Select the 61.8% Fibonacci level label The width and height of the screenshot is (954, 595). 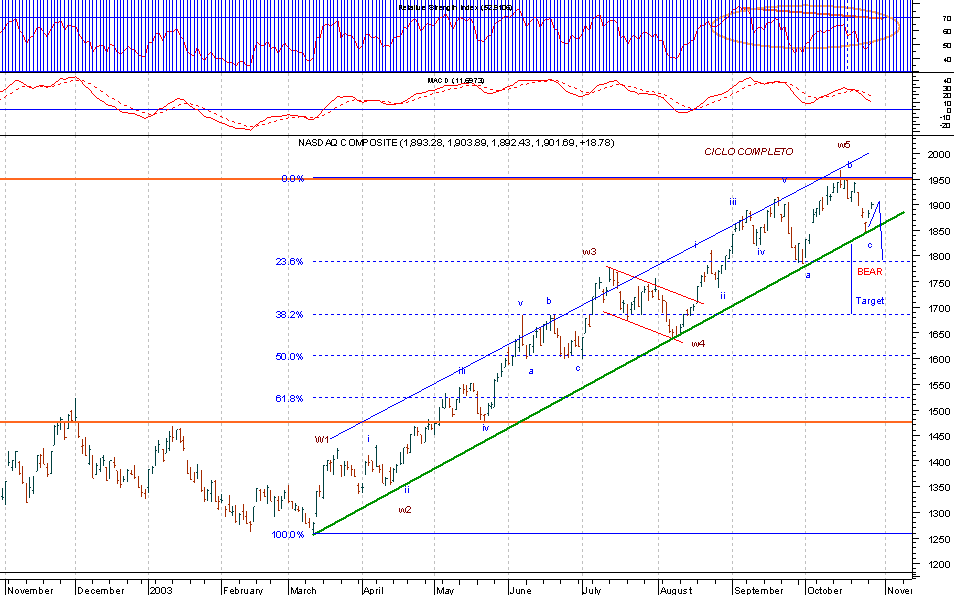coord(289,398)
